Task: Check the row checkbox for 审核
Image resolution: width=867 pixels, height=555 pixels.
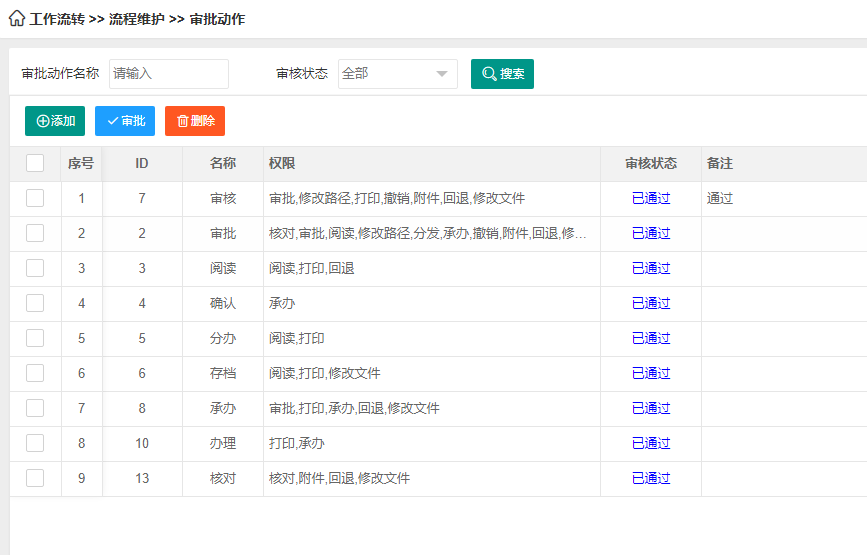Action: coord(35,198)
